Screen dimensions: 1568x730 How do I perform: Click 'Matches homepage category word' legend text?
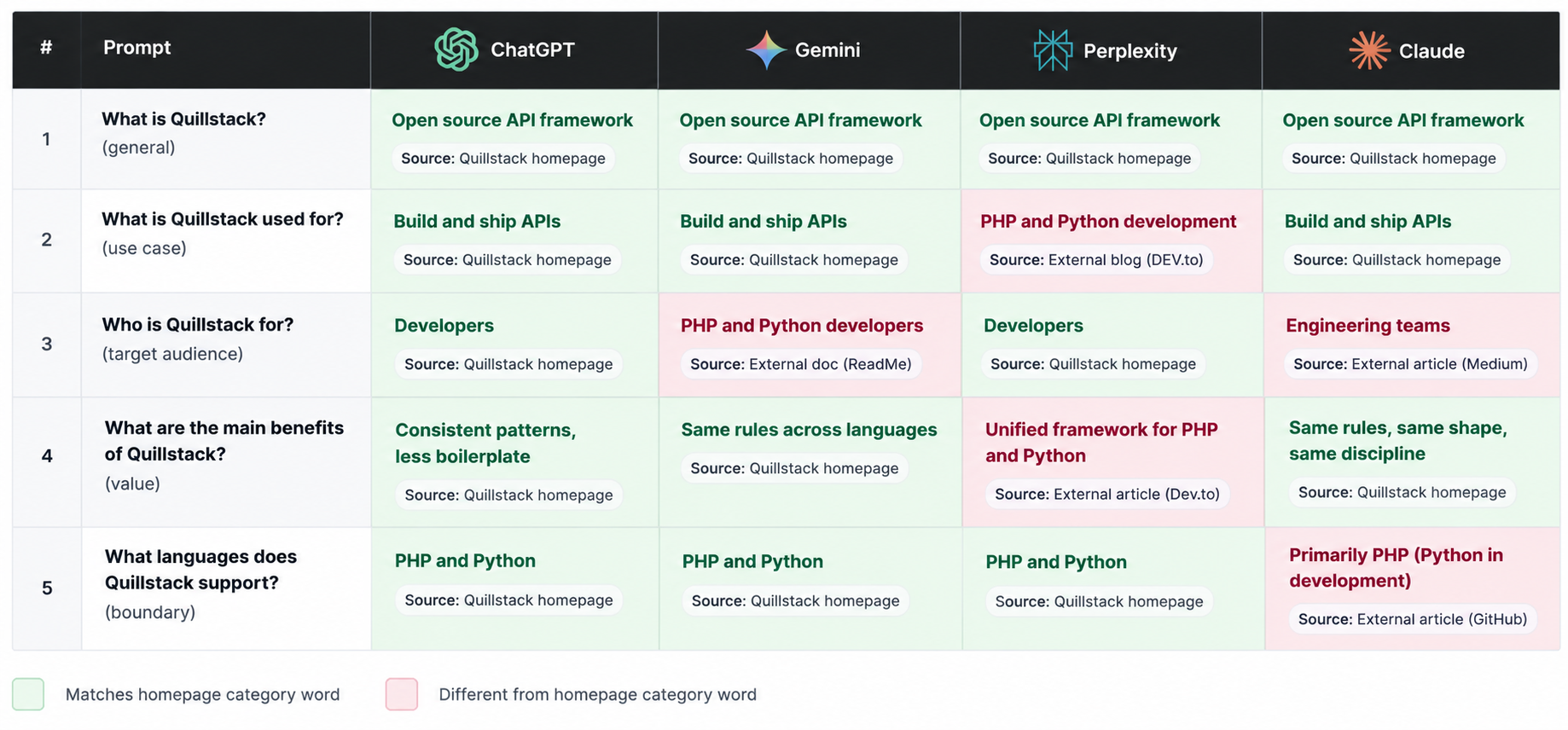point(202,694)
